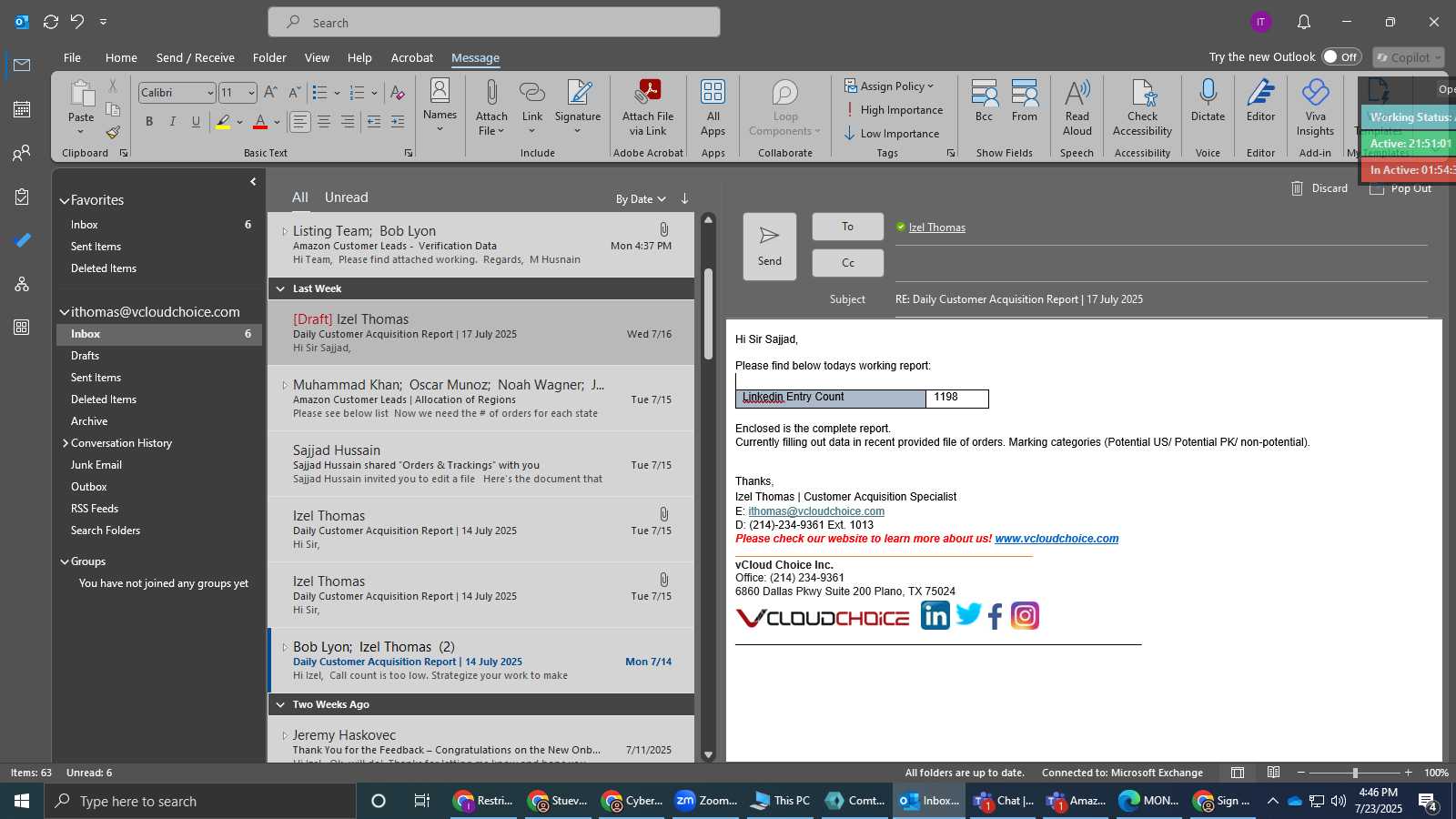Open the www.vcloudchoice.com website link

(x=1057, y=539)
